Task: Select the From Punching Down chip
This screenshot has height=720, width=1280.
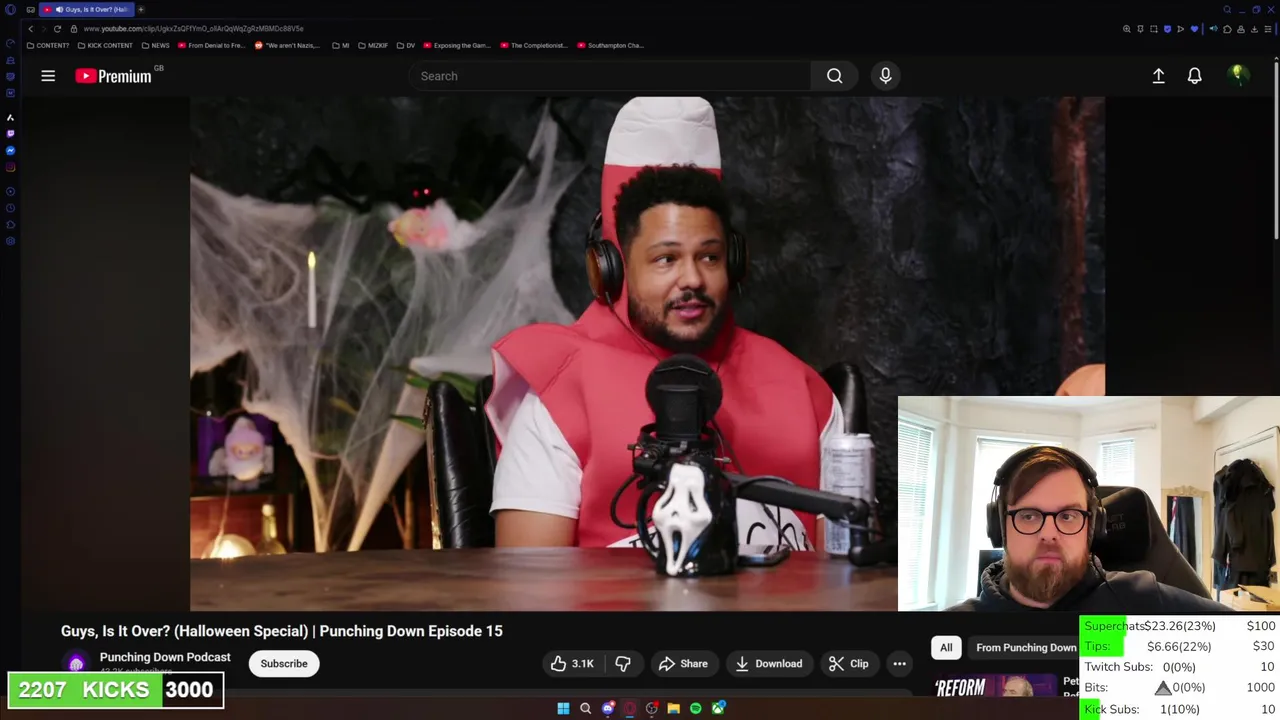Action: tap(1026, 648)
